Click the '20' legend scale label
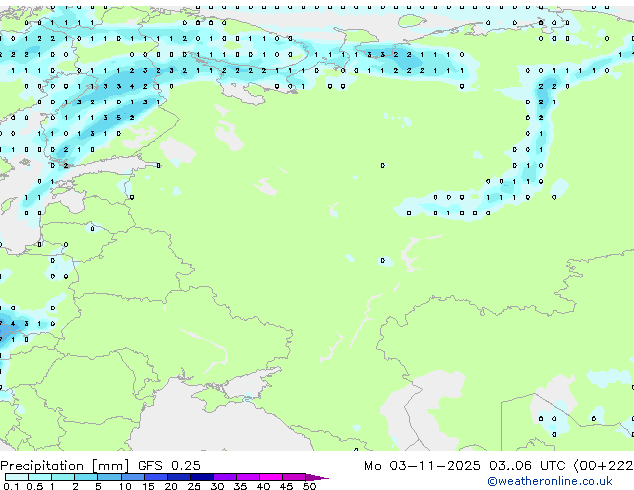The image size is (634, 490). point(171,486)
